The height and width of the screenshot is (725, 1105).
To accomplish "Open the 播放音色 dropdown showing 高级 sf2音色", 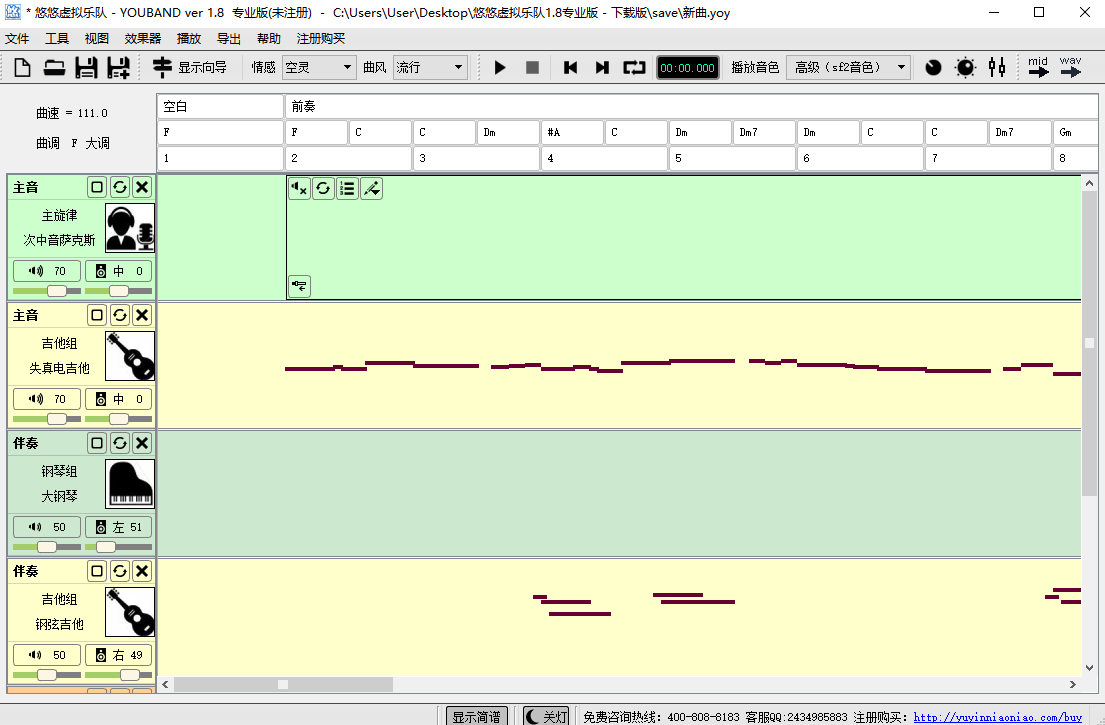I will pos(848,68).
